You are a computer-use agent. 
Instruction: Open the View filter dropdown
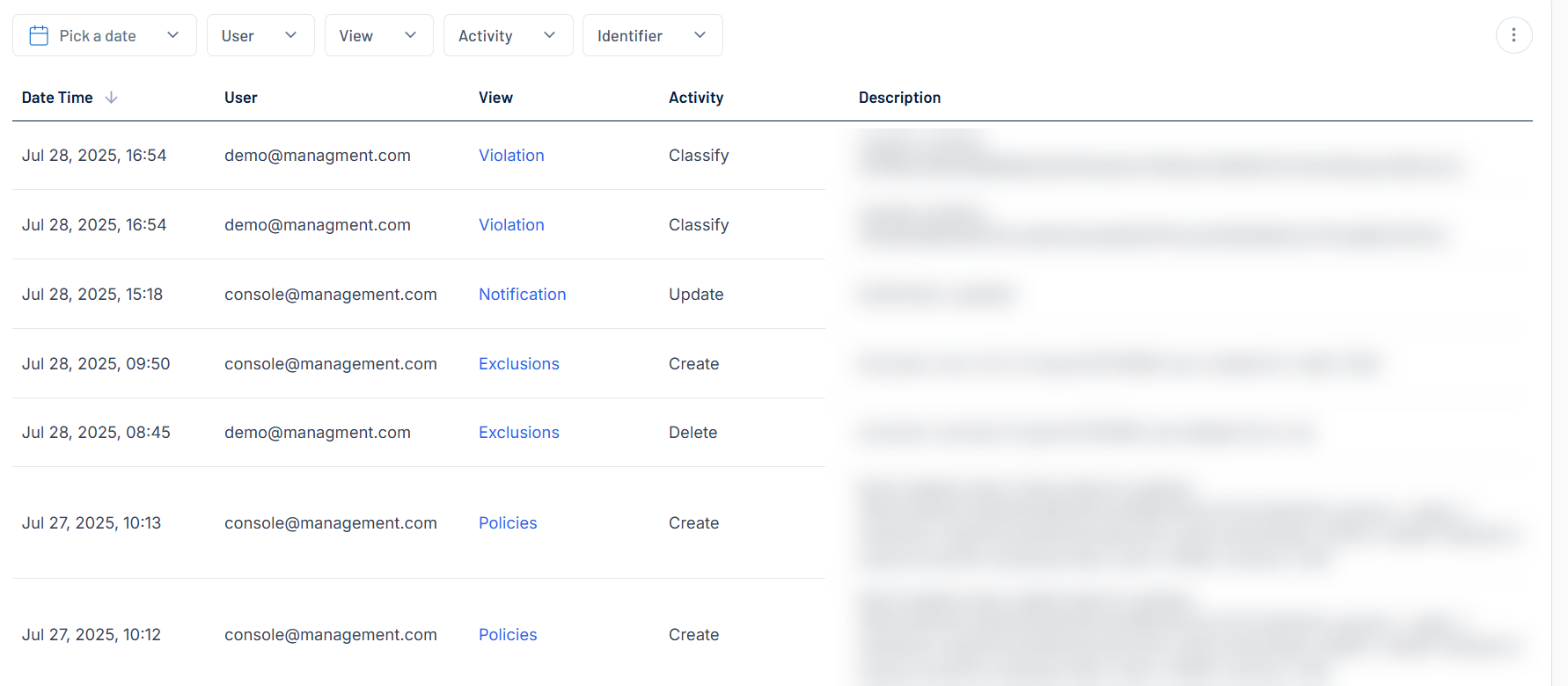click(x=378, y=35)
